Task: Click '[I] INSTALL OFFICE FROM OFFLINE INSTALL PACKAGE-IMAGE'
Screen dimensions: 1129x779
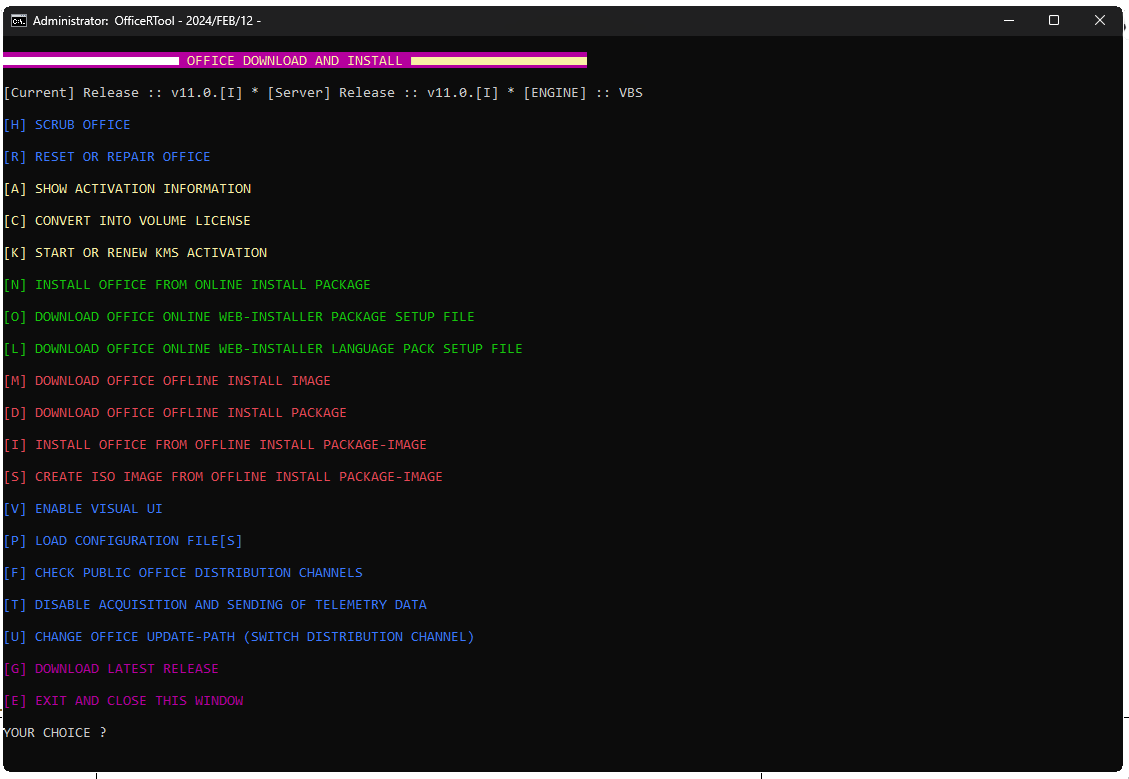Action: [215, 445]
